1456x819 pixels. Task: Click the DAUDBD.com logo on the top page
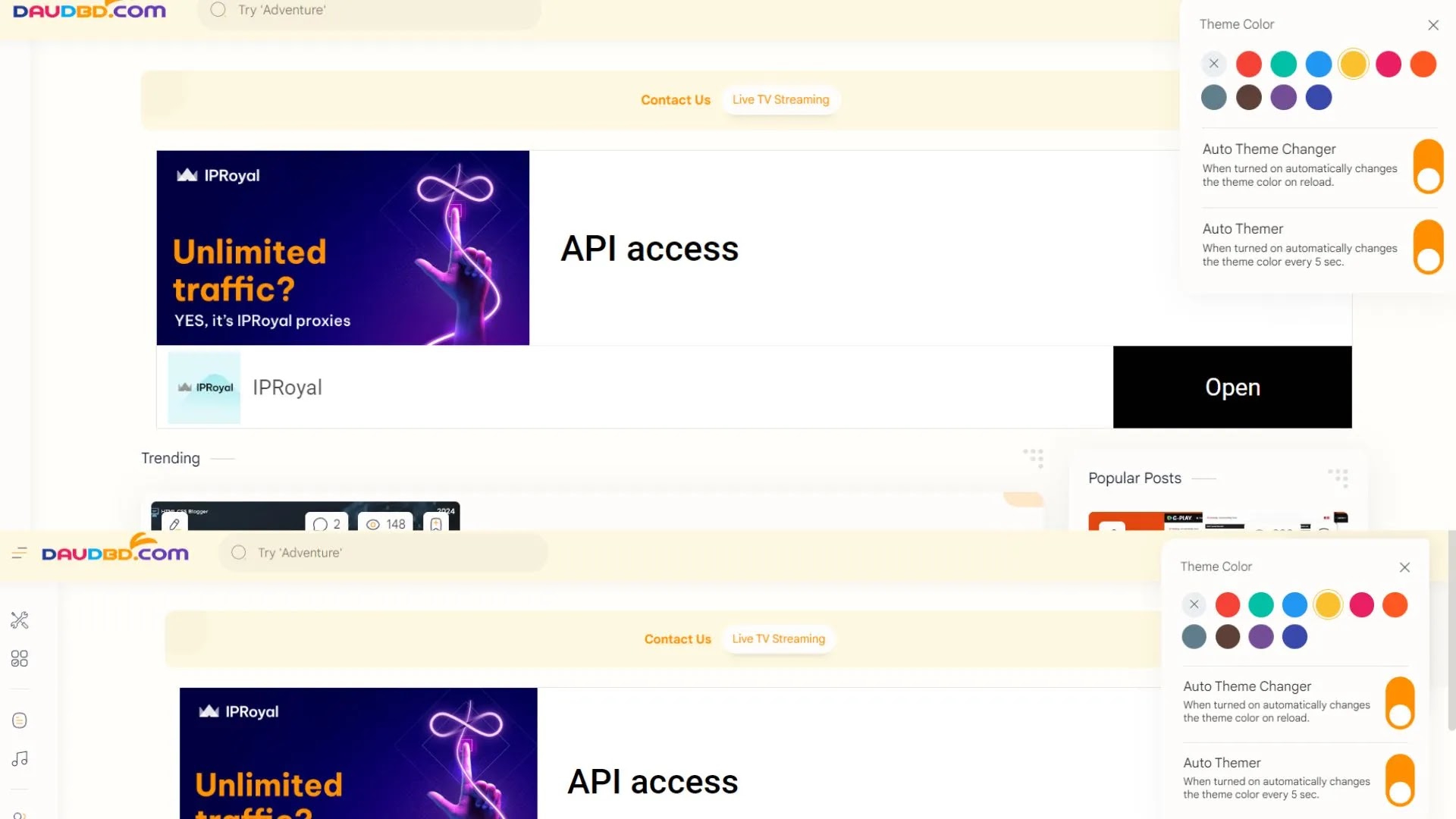pos(89,10)
